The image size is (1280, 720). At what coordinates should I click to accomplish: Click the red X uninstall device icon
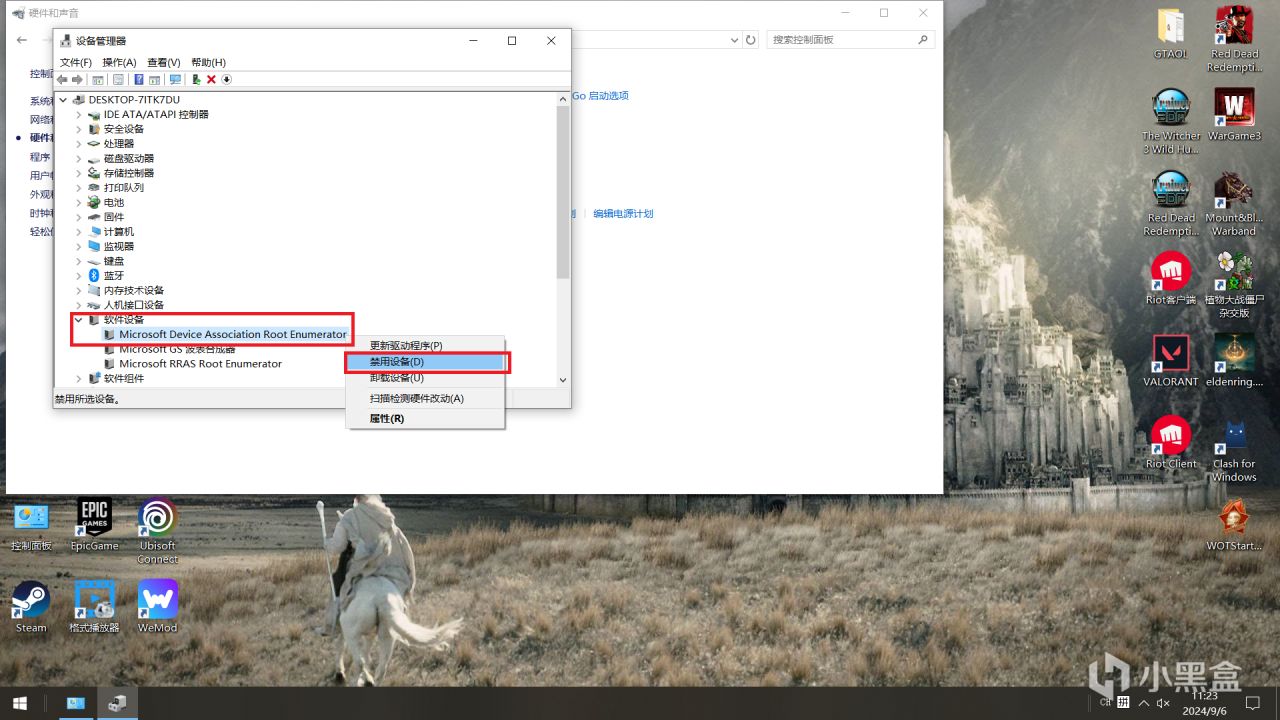[x=211, y=80]
